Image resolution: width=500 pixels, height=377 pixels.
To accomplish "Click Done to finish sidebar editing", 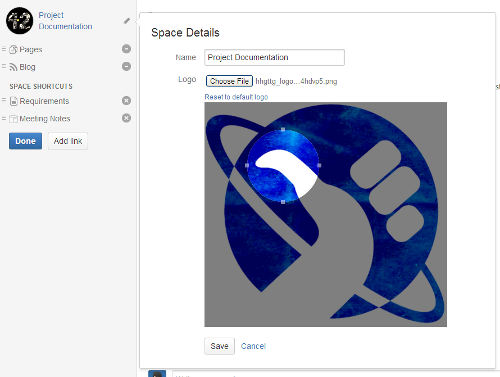I will [25, 141].
